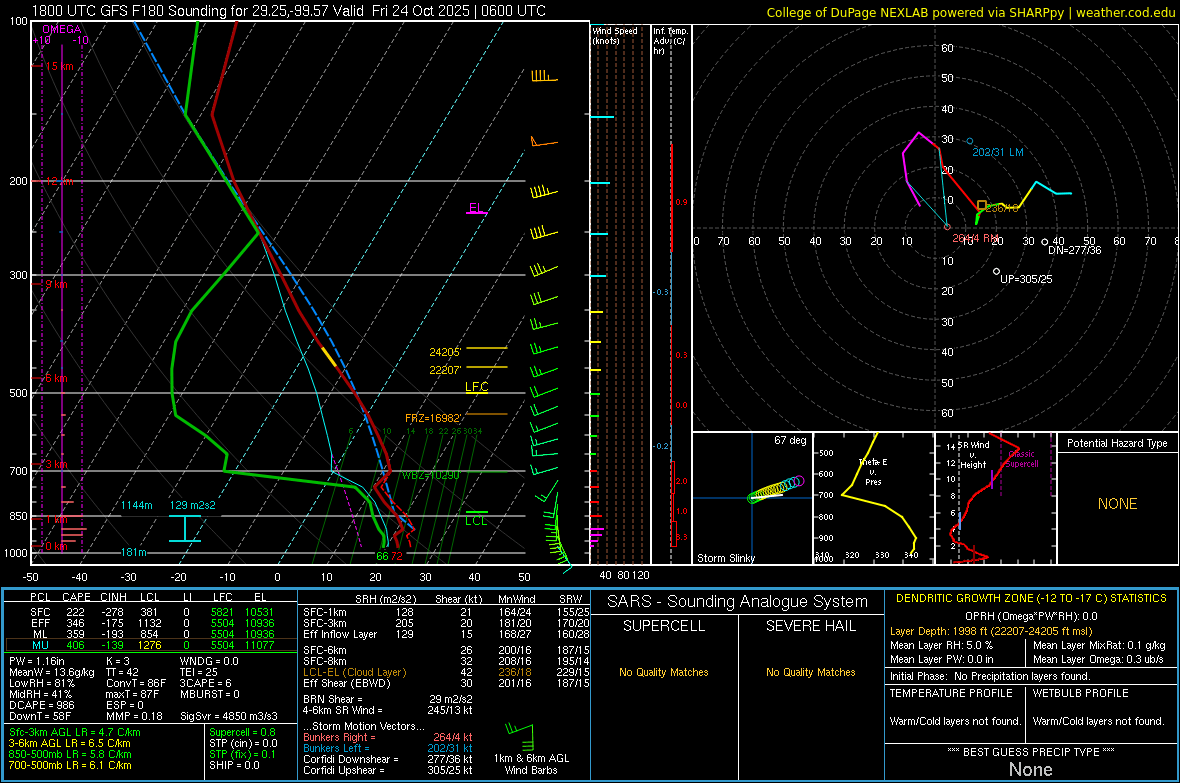The height and width of the screenshot is (783, 1180).
Task: Click the storm slinky circles cluster
Action: pos(776,489)
